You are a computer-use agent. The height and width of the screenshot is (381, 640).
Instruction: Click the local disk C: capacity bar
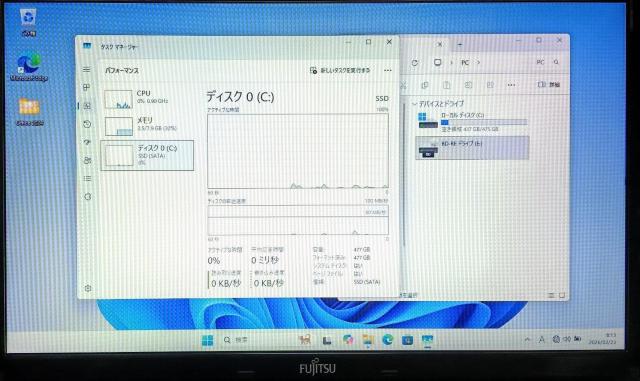point(484,122)
